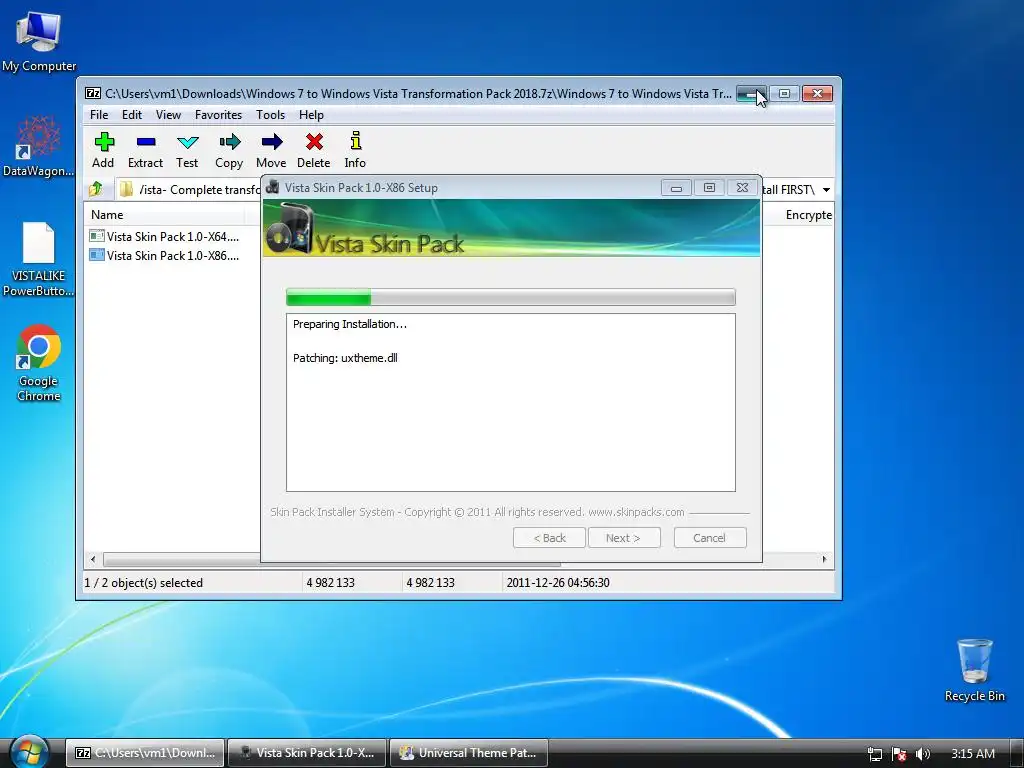Click the horizontal scrollbar left arrow

pos(93,559)
